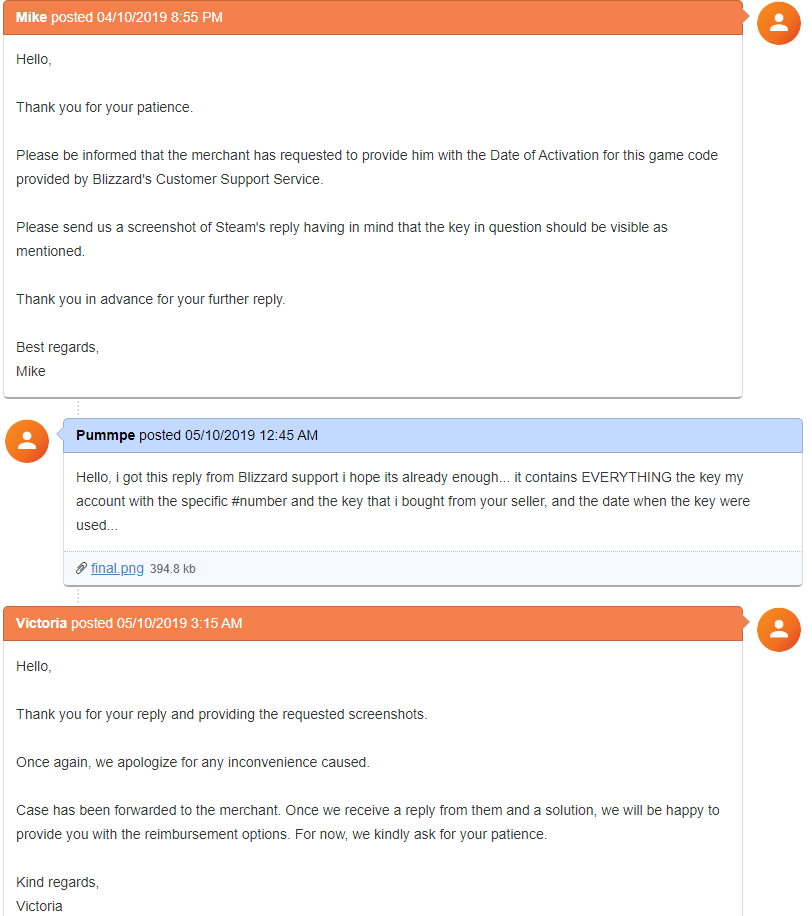The width and height of the screenshot is (812, 916).
Task: Click Pummpe's reply text about Blizzard support
Action: (413, 501)
